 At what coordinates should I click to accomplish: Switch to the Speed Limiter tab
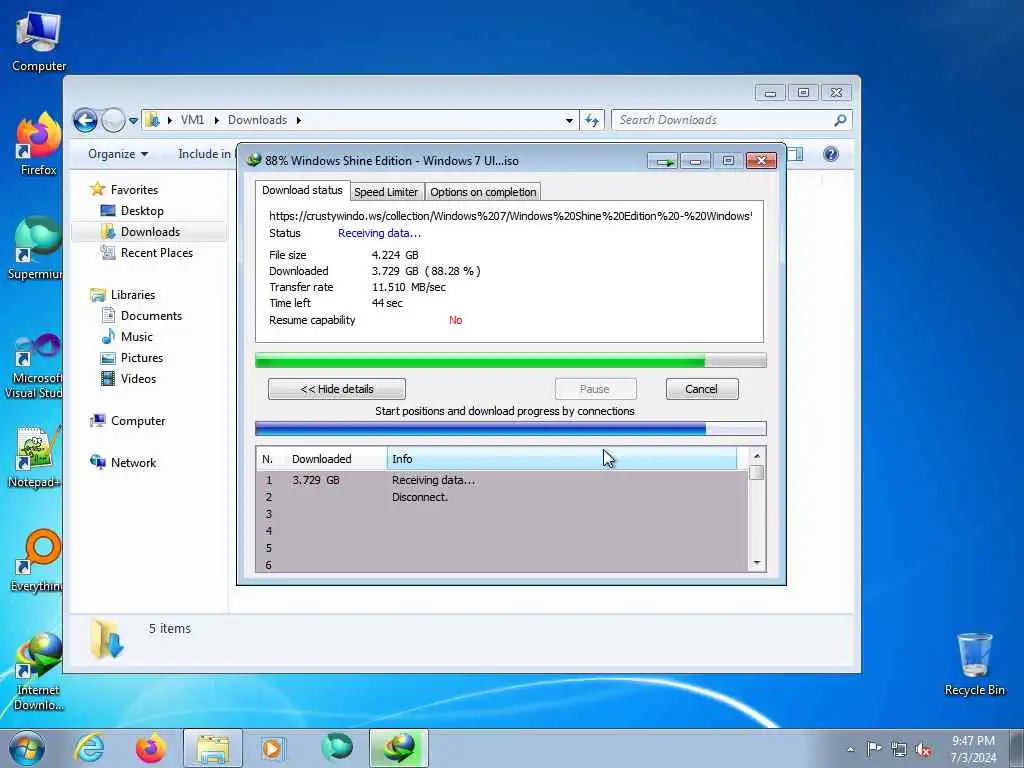[x=386, y=192]
